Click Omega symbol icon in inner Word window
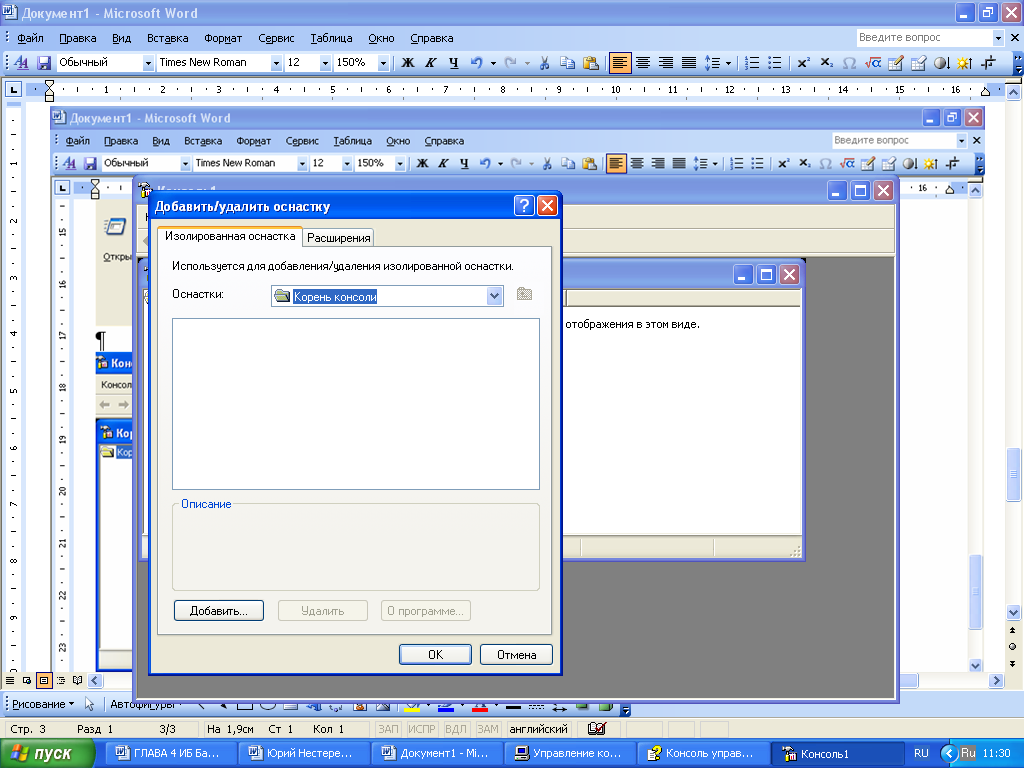1024x768 pixels. pyautogui.click(x=825, y=163)
